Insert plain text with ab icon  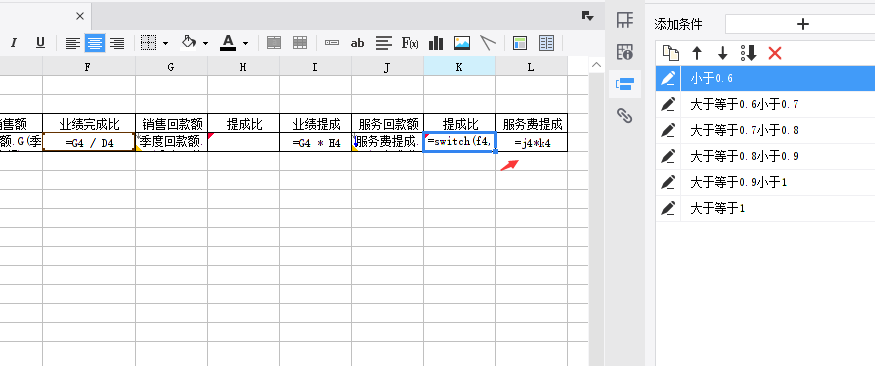tap(357, 43)
